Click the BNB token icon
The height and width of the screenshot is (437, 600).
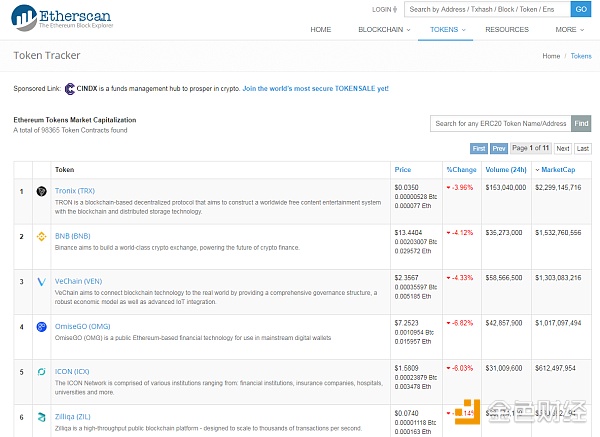click(x=41, y=236)
